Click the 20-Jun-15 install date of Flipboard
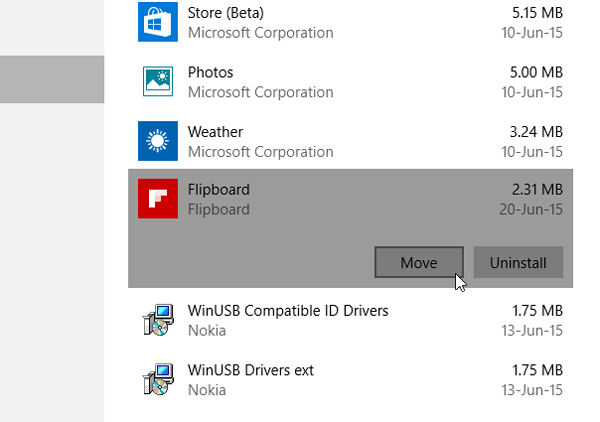 530,210
